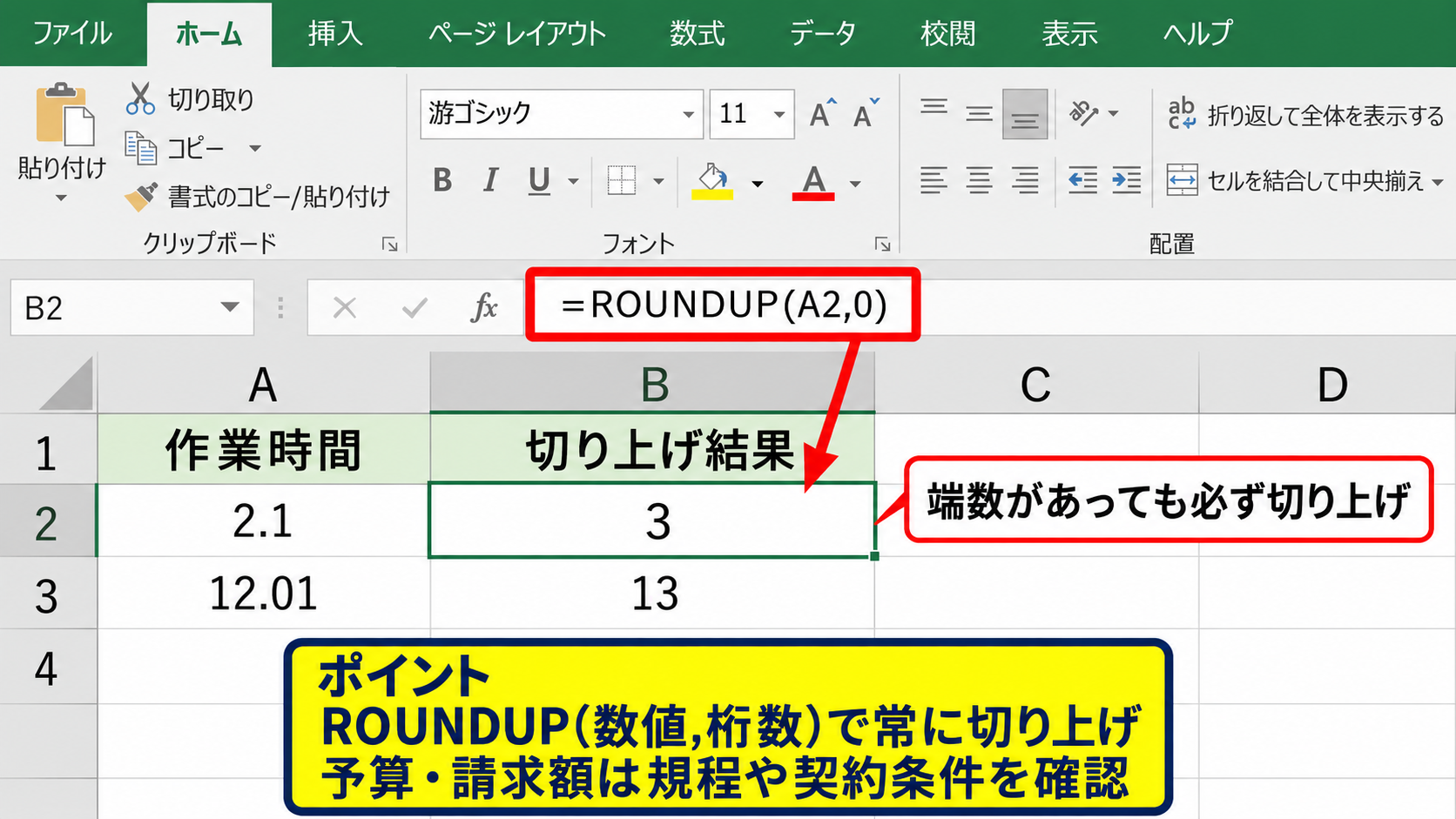The height and width of the screenshot is (819, 1456).
Task: Open the ファイル tab
Action: pos(72,33)
